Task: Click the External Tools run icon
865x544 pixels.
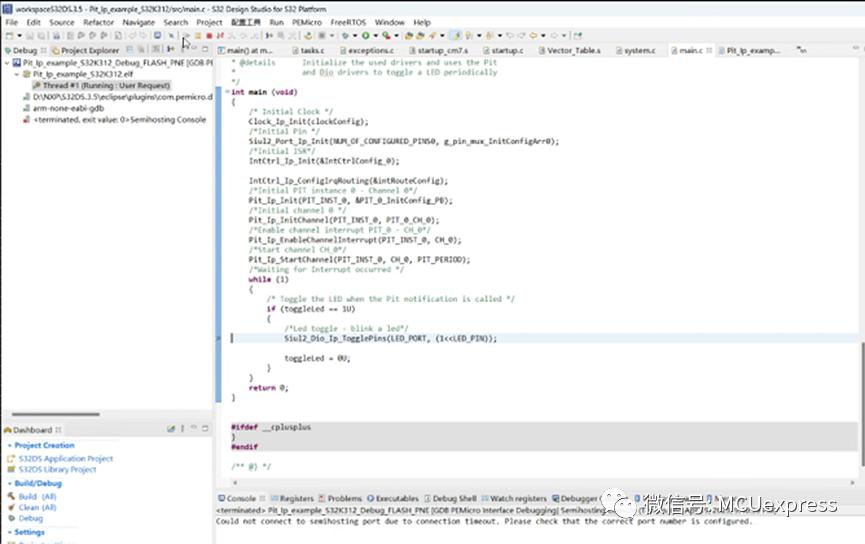Action: (x=386, y=35)
